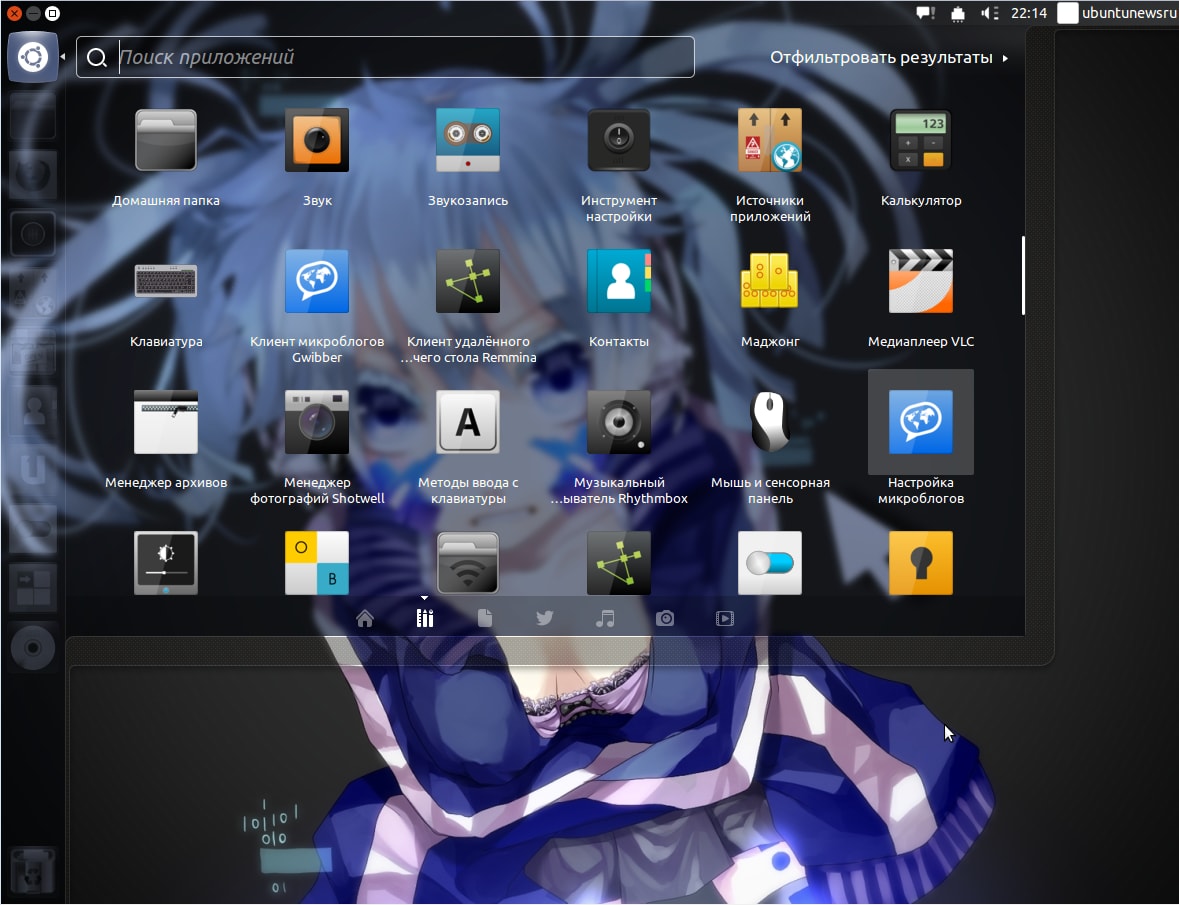Switch to the Music lens

605,619
